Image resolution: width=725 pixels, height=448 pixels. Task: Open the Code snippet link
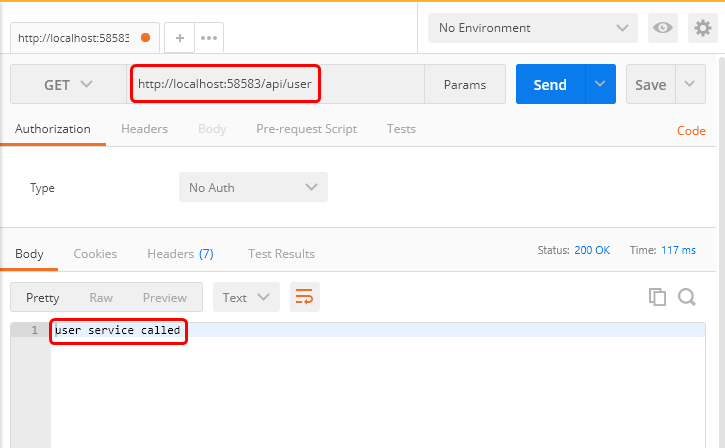pos(691,131)
